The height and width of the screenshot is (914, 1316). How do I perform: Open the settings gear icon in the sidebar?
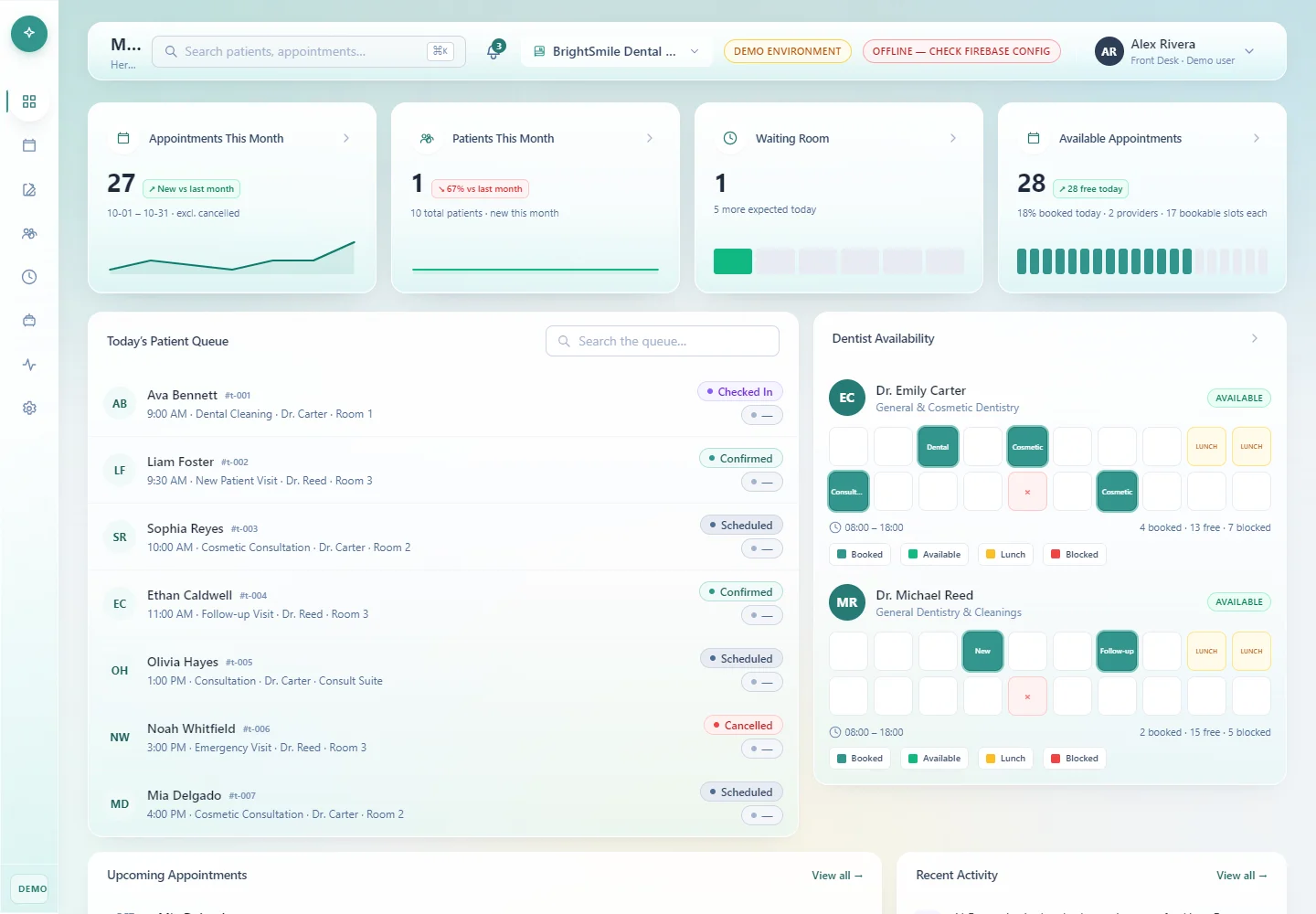29,409
